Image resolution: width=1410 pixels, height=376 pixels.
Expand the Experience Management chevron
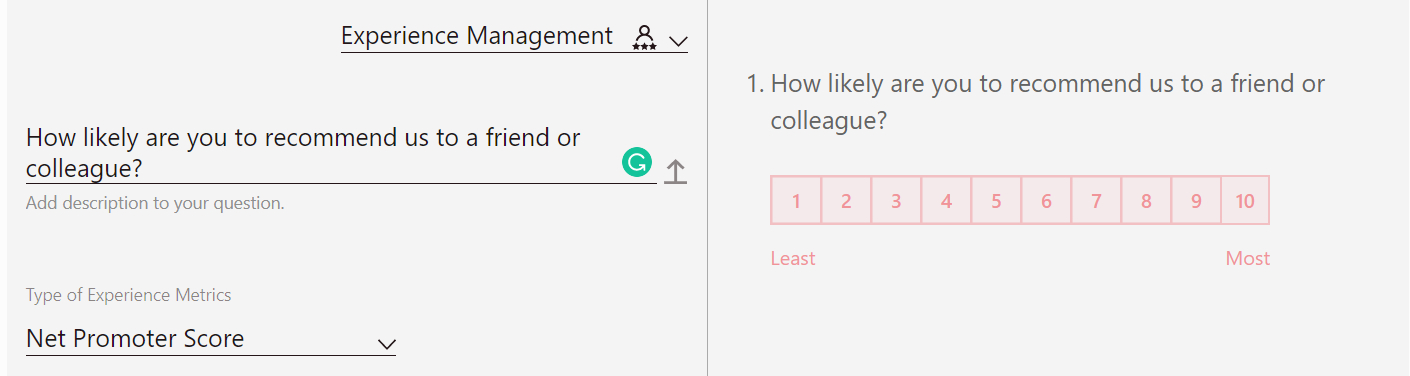pyautogui.click(x=678, y=41)
